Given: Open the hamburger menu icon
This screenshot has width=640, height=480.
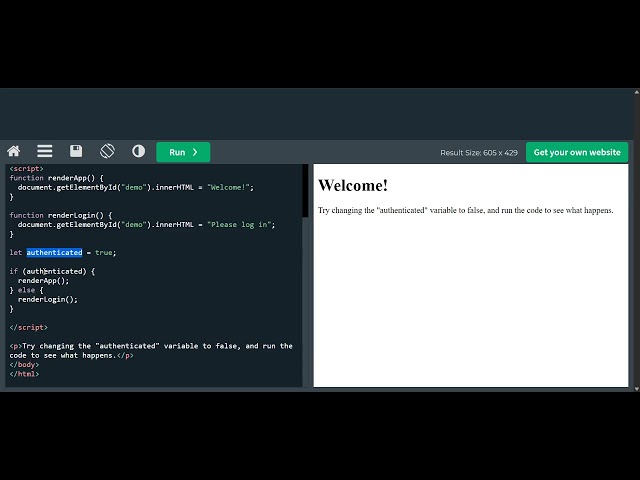Looking at the screenshot, I should click(x=44, y=151).
